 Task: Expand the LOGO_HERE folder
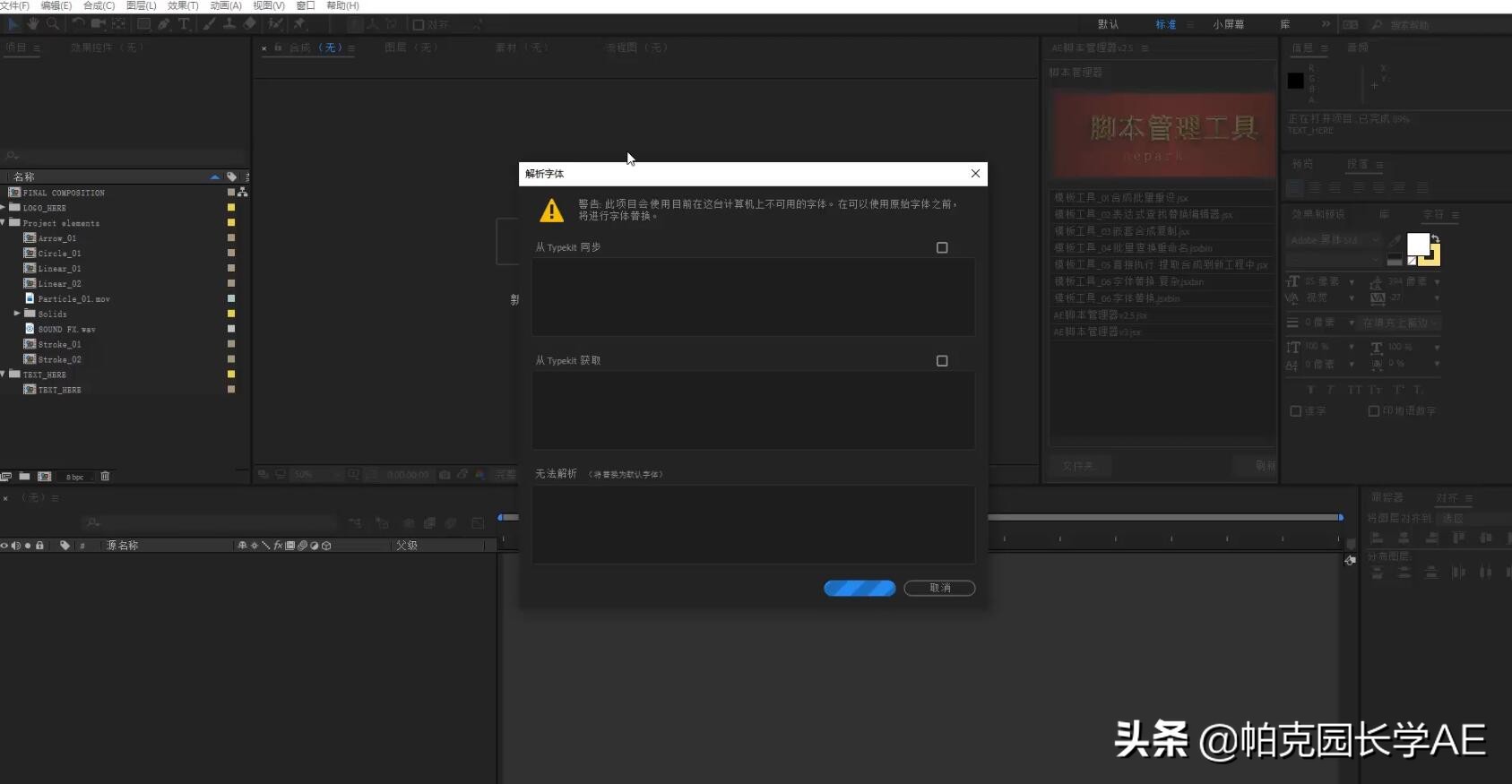click(x=4, y=208)
